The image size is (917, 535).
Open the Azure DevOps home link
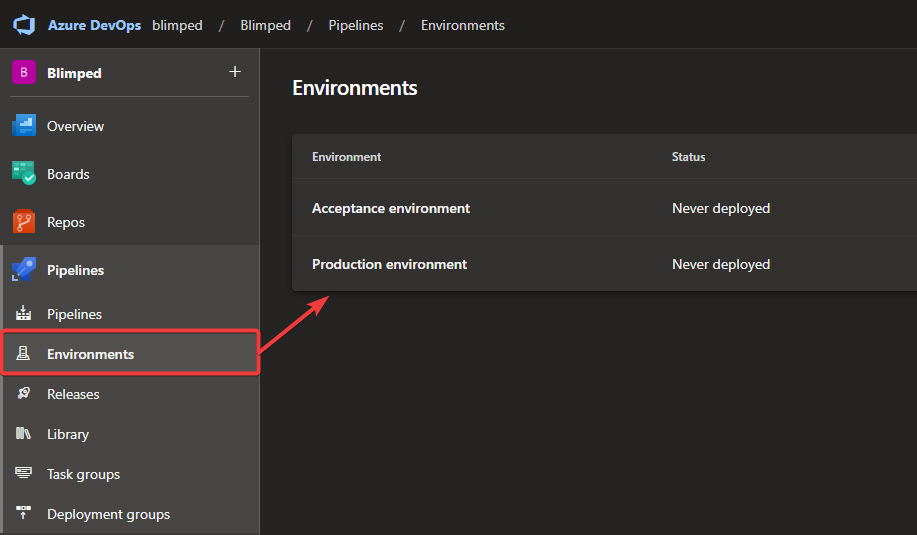tap(94, 25)
